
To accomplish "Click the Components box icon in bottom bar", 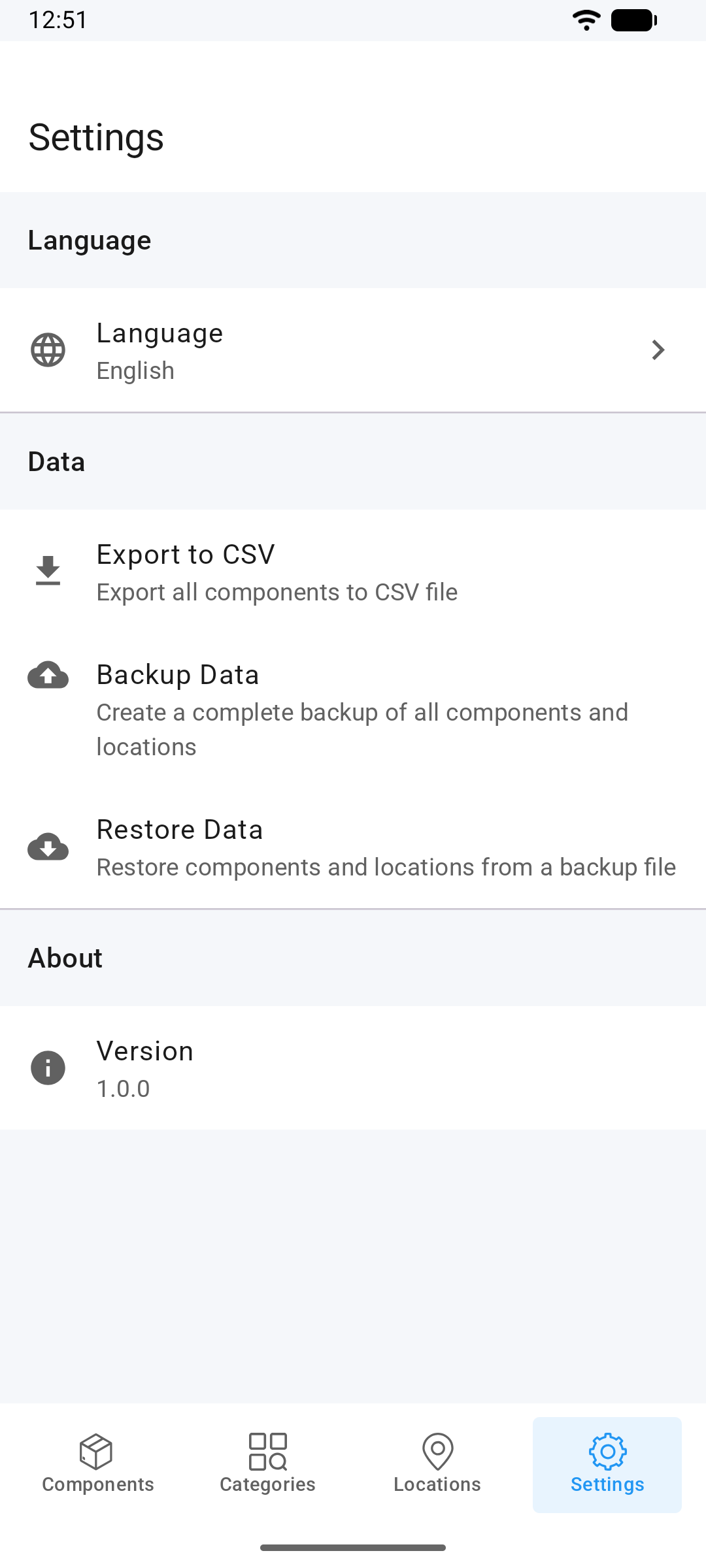I will [96, 1452].
